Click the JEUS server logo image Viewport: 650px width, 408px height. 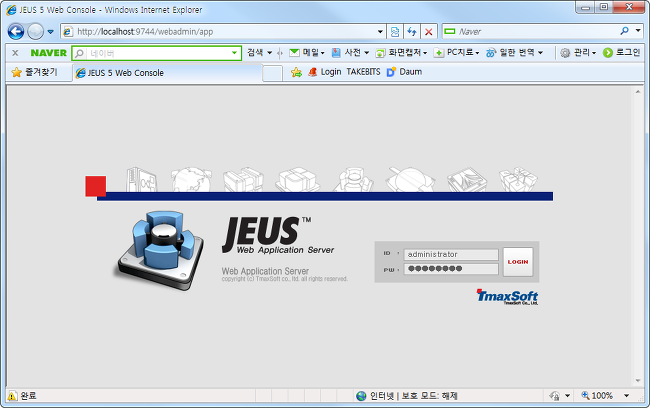160,250
